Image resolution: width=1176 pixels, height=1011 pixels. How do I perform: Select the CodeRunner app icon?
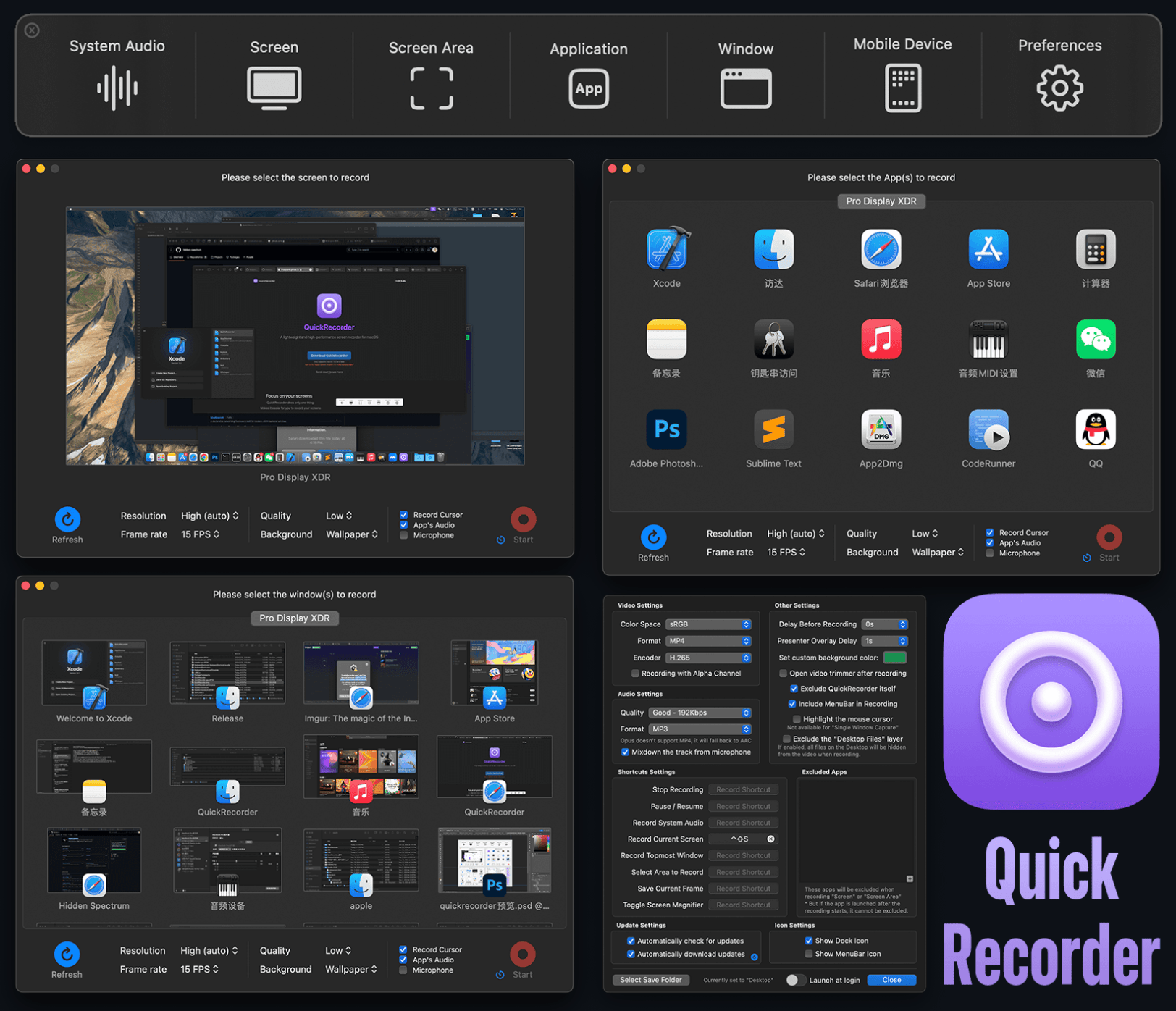click(988, 429)
